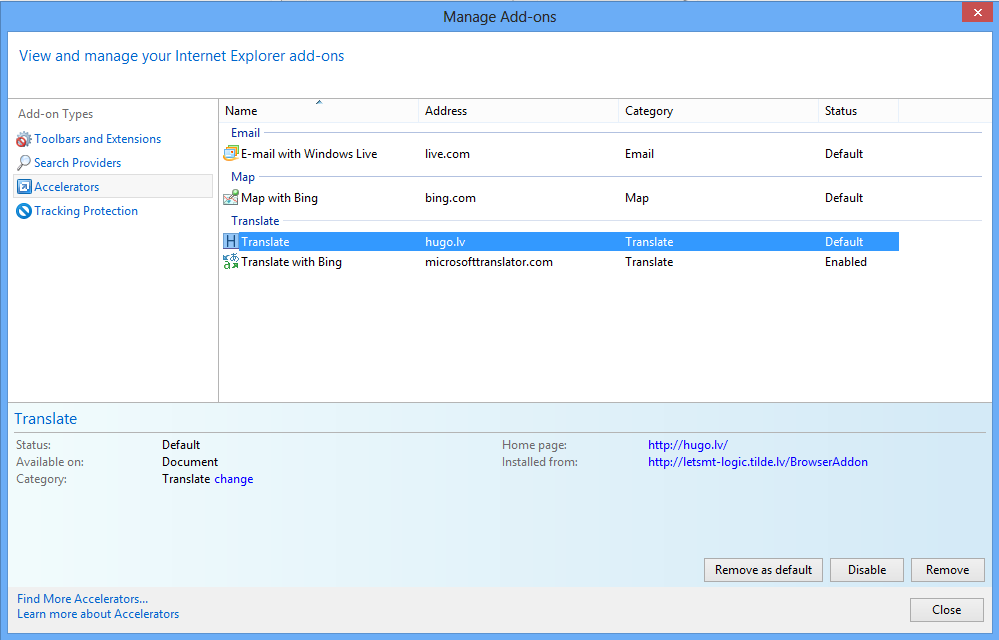Screen dimensions: 999x640
Task: Click Default status of Map with Bing
Action: coord(844,197)
